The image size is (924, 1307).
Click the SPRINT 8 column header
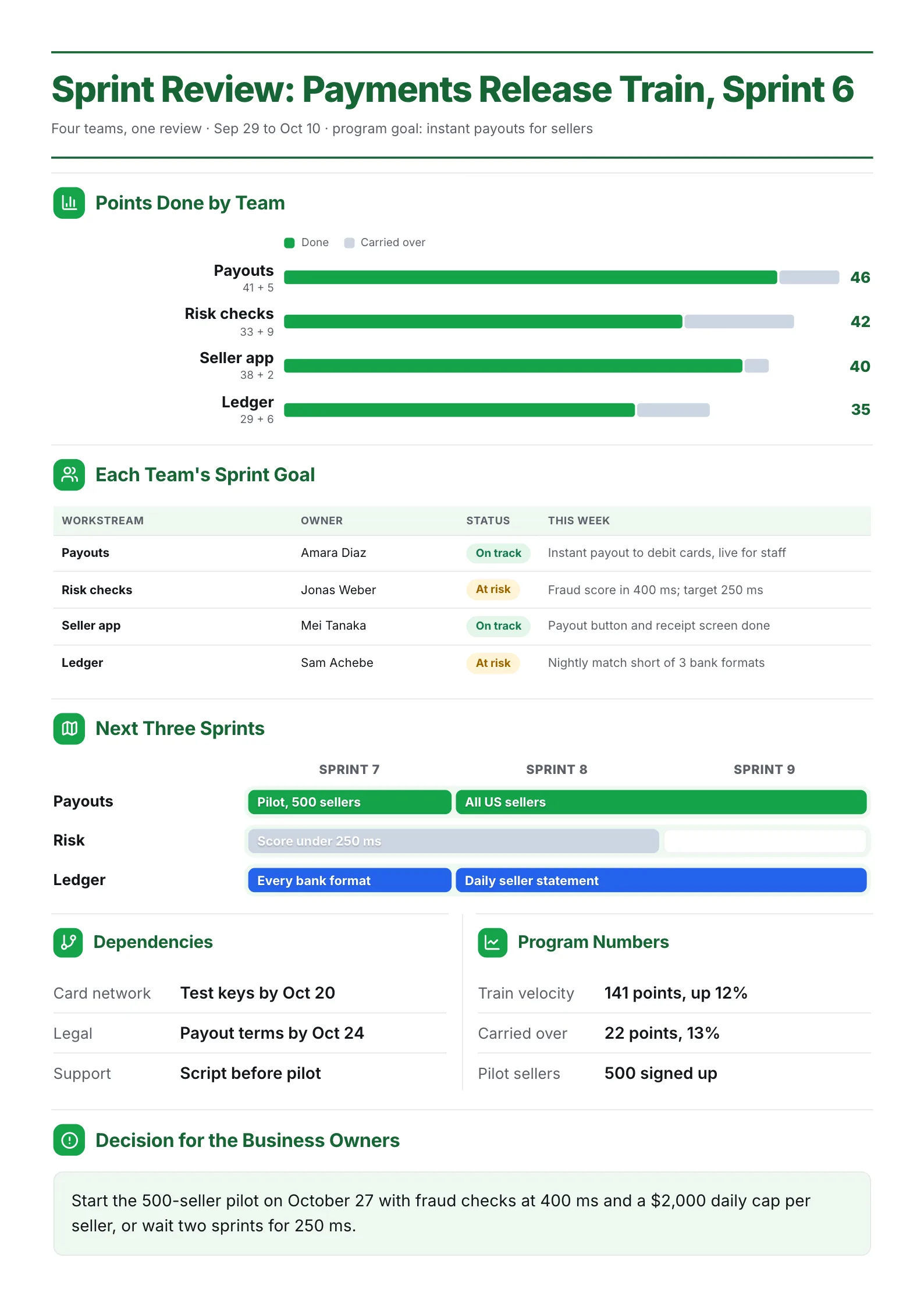coord(557,769)
